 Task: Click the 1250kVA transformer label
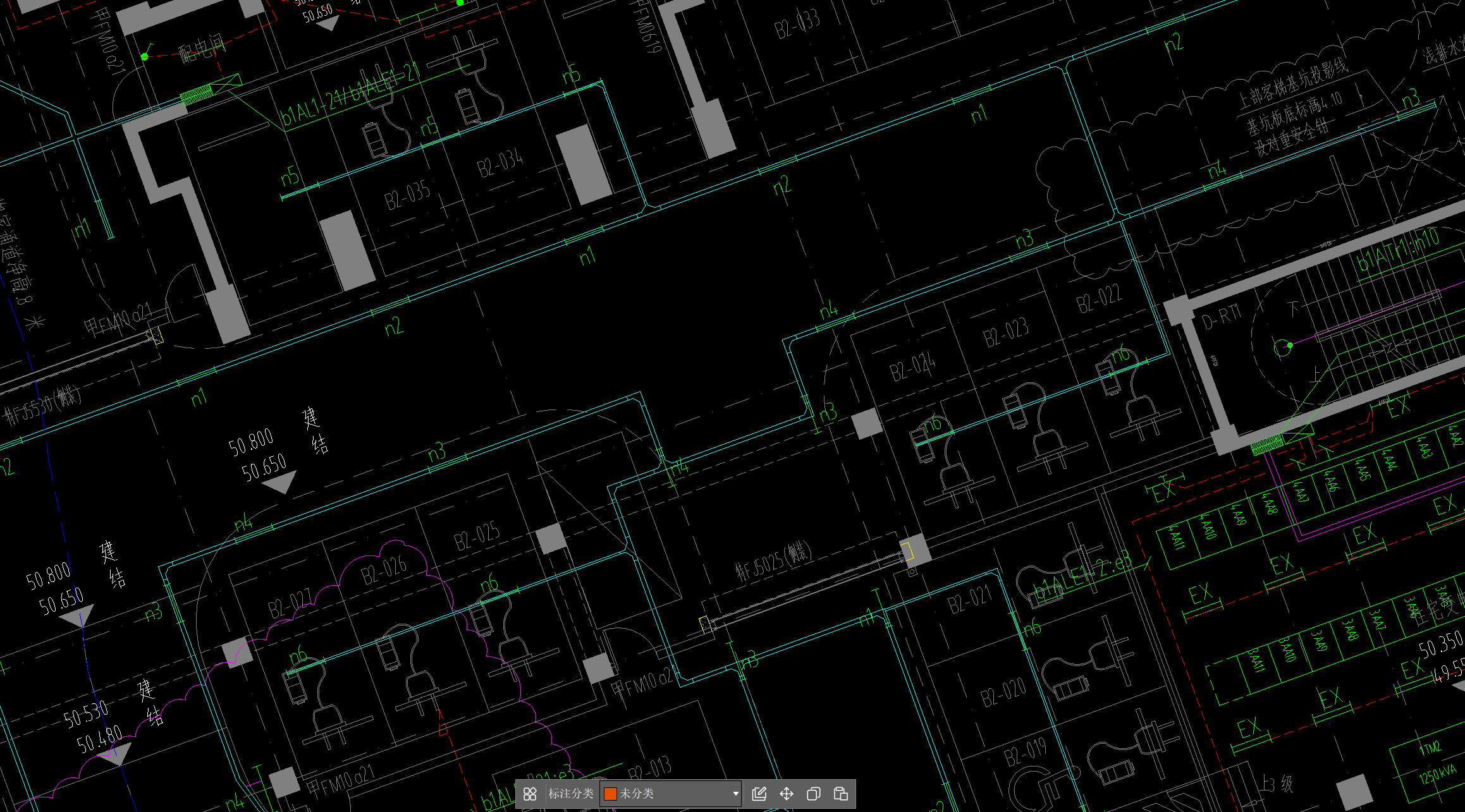click(x=1438, y=775)
